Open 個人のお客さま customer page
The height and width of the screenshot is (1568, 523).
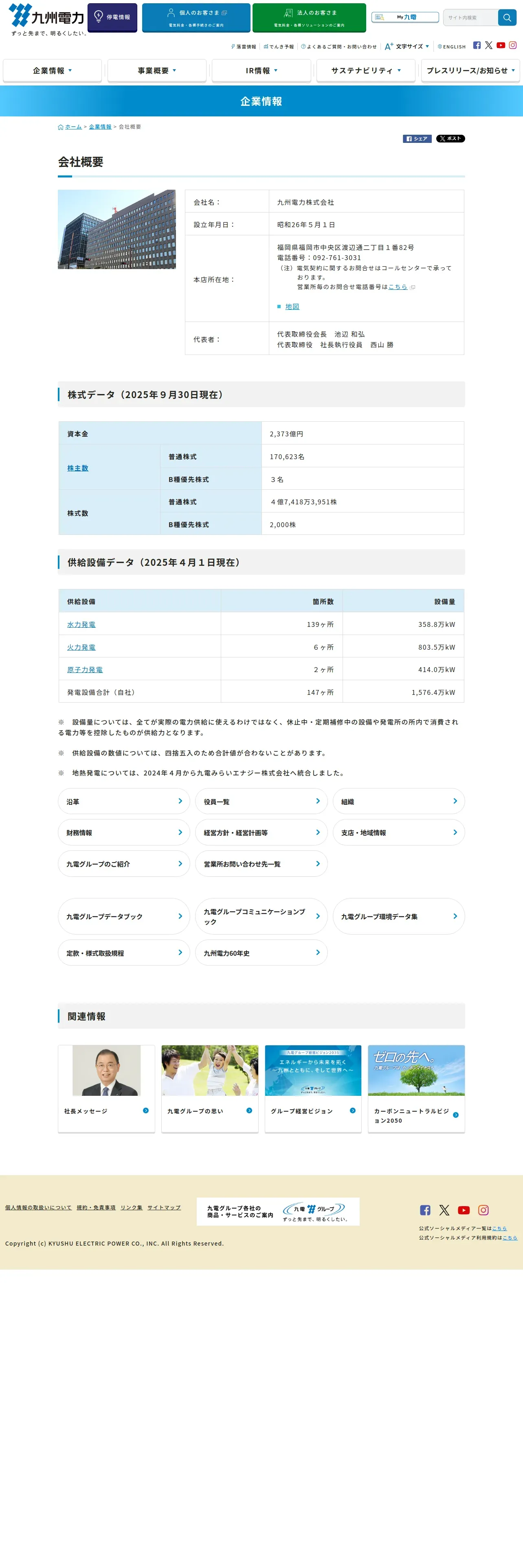(196, 18)
